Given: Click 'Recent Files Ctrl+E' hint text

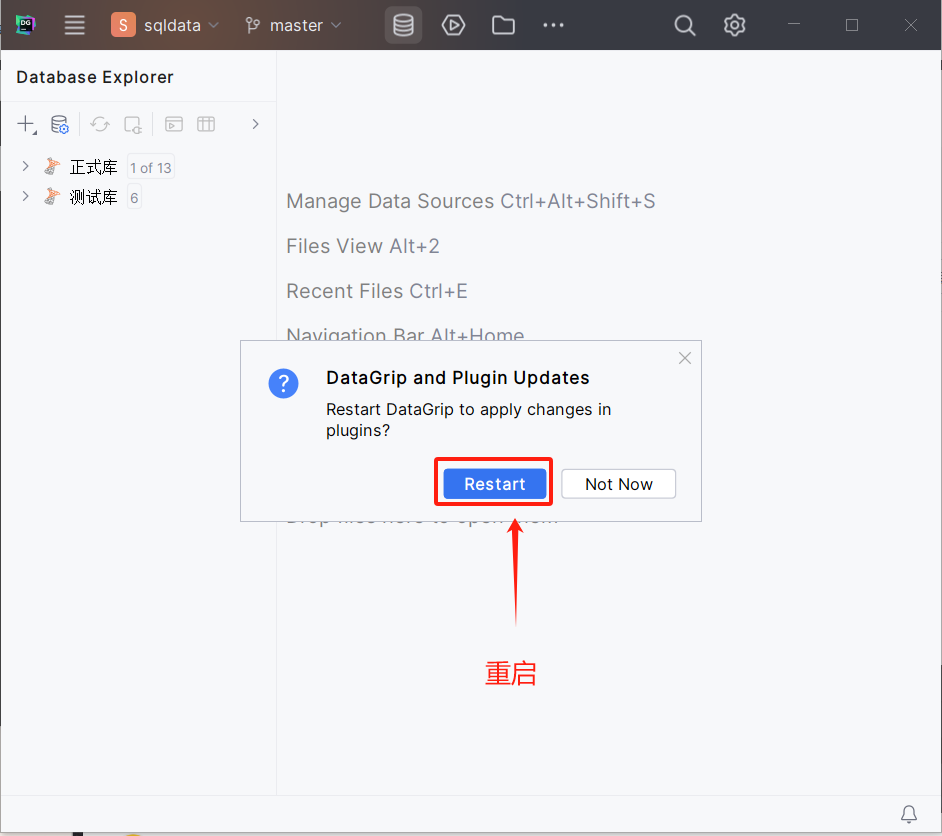Looking at the screenshot, I should click(377, 291).
